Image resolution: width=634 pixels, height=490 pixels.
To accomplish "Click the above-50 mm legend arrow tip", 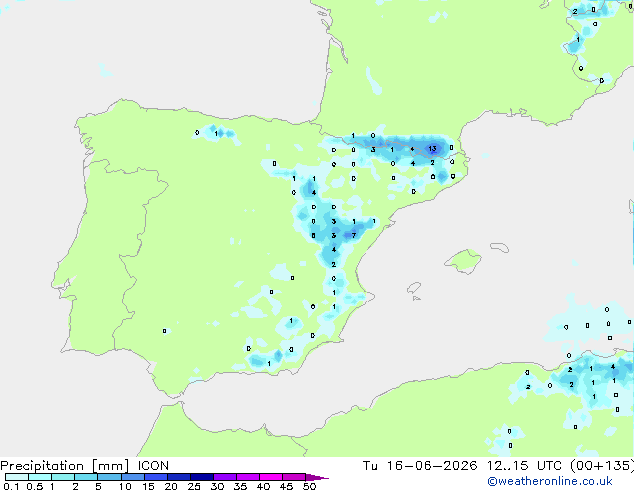I will tap(317, 477).
